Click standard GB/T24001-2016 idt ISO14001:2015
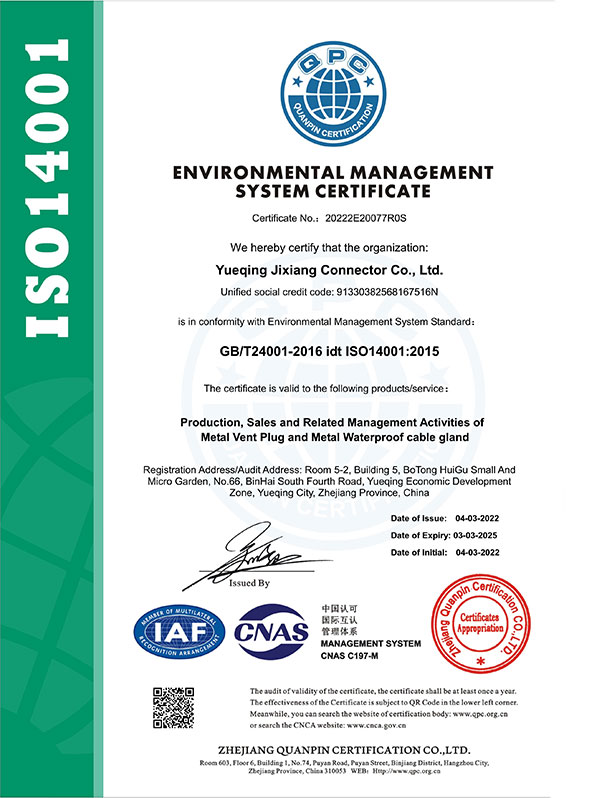Image resolution: width=600 pixels, height=798 pixels. 329,352
